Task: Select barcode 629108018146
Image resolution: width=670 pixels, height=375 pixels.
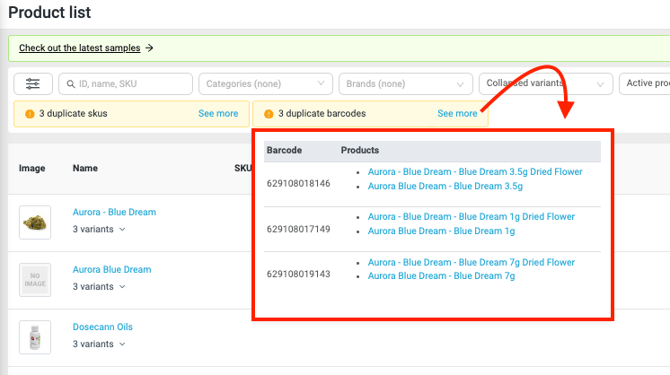Action: click(298, 184)
